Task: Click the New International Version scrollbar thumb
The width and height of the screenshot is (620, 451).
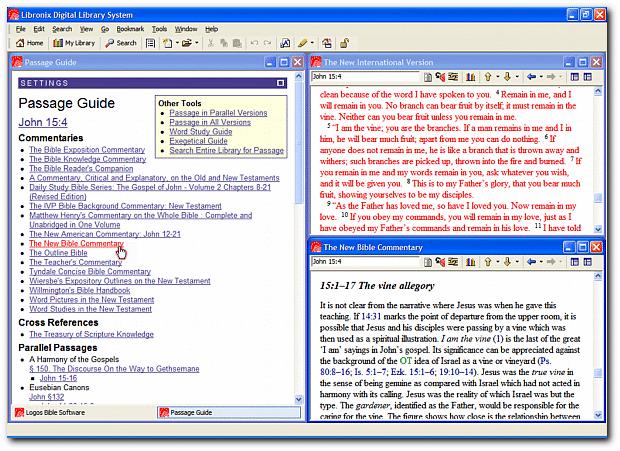Action: [598, 197]
